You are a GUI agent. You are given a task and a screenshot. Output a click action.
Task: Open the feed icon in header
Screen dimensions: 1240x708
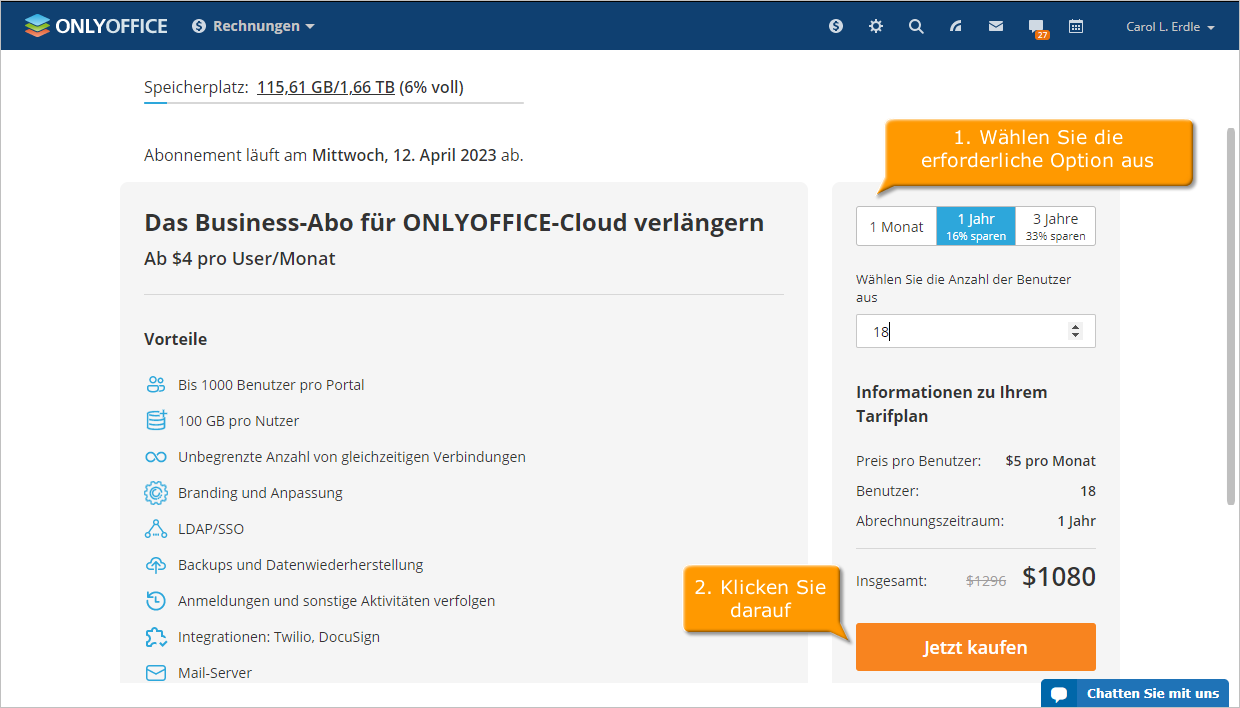pos(956,26)
